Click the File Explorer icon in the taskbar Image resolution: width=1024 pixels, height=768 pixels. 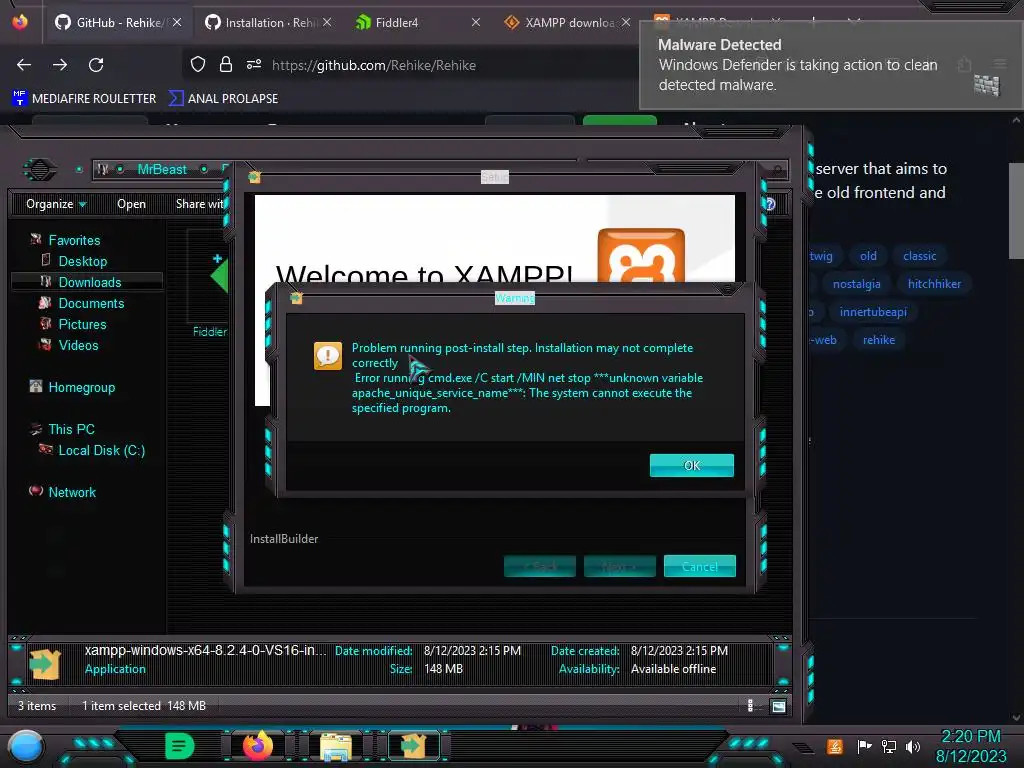tap(336, 746)
